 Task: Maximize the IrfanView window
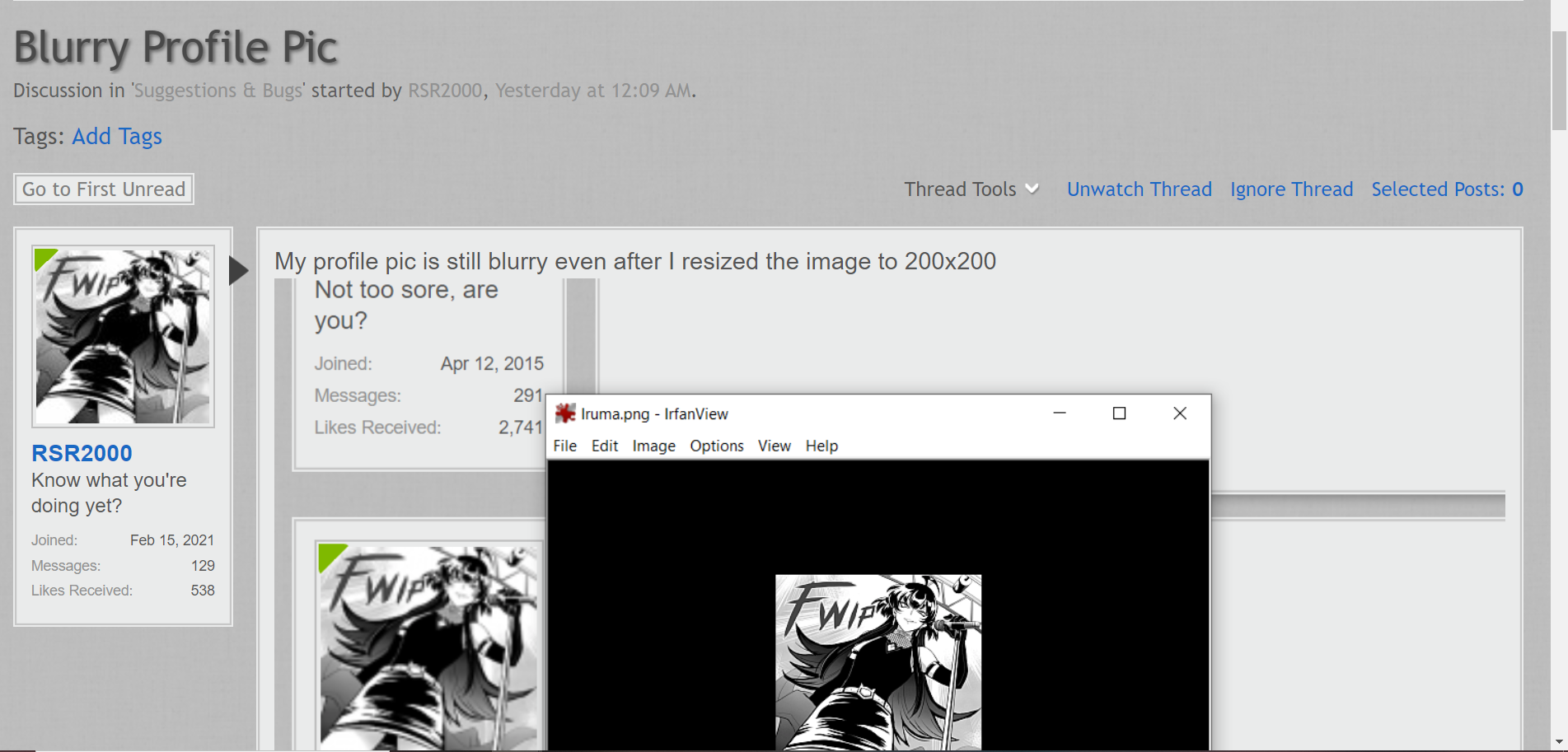click(x=1119, y=413)
